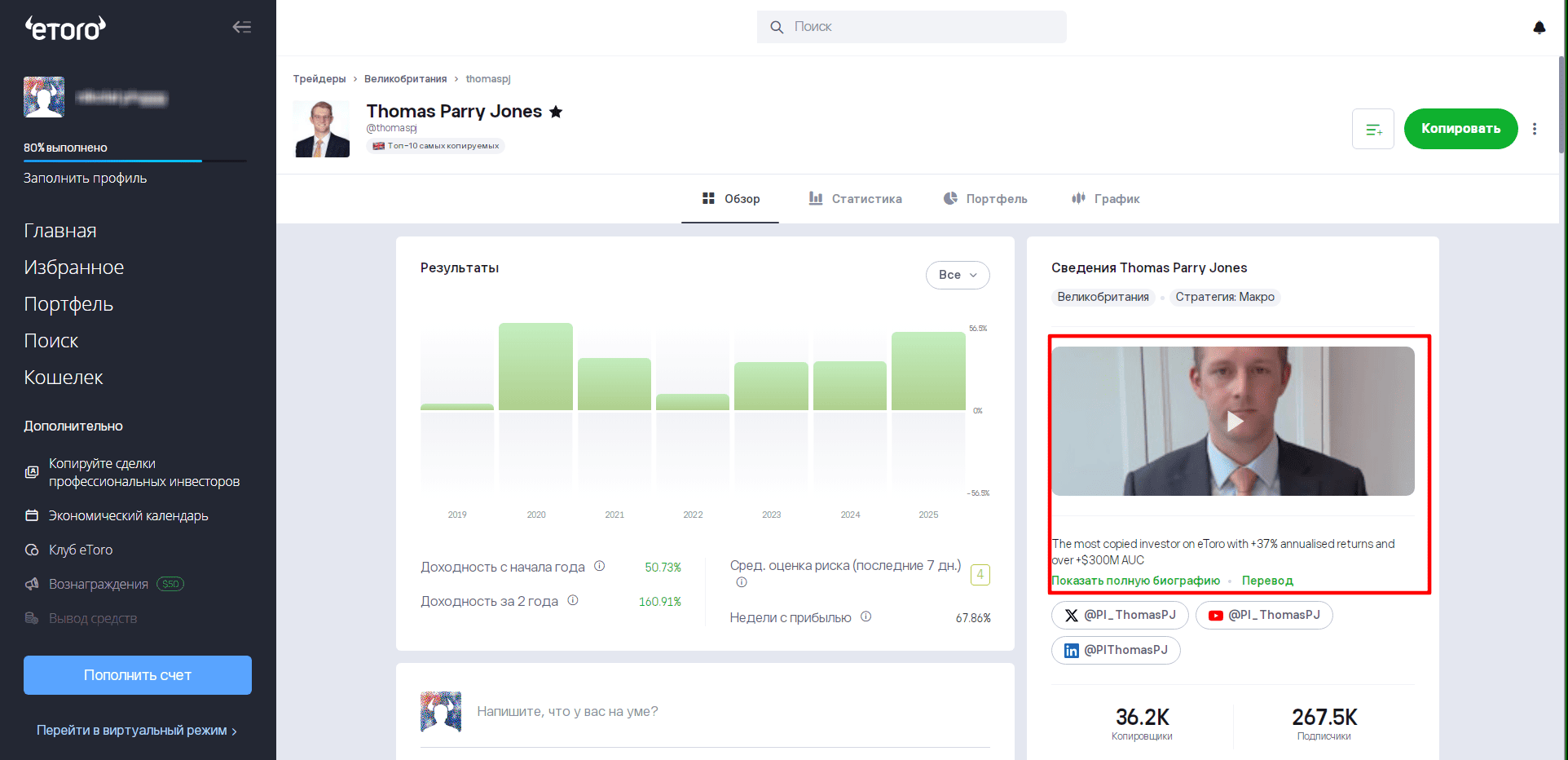The height and width of the screenshot is (760, 1568).
Task: Expand the Все period dropdown
Action: pyautogui.click(x=958, y=275)
